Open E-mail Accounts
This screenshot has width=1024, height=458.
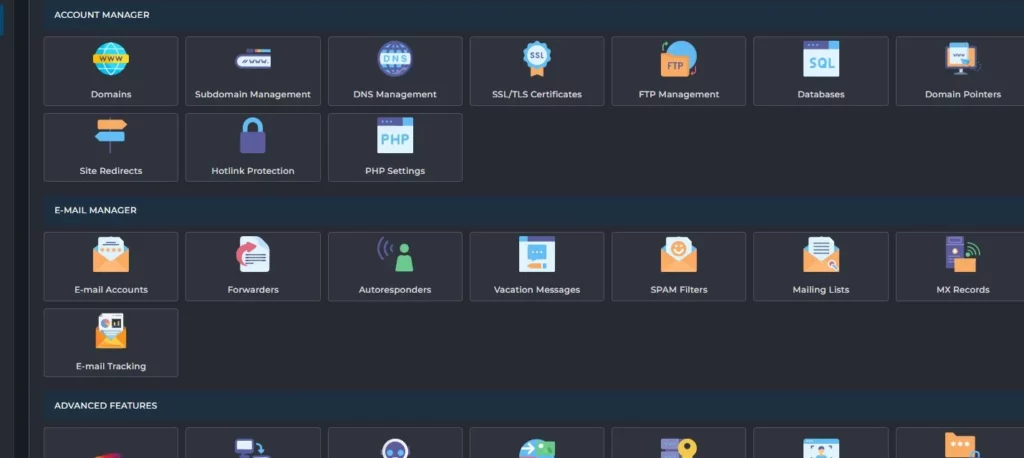click(111, 267)
